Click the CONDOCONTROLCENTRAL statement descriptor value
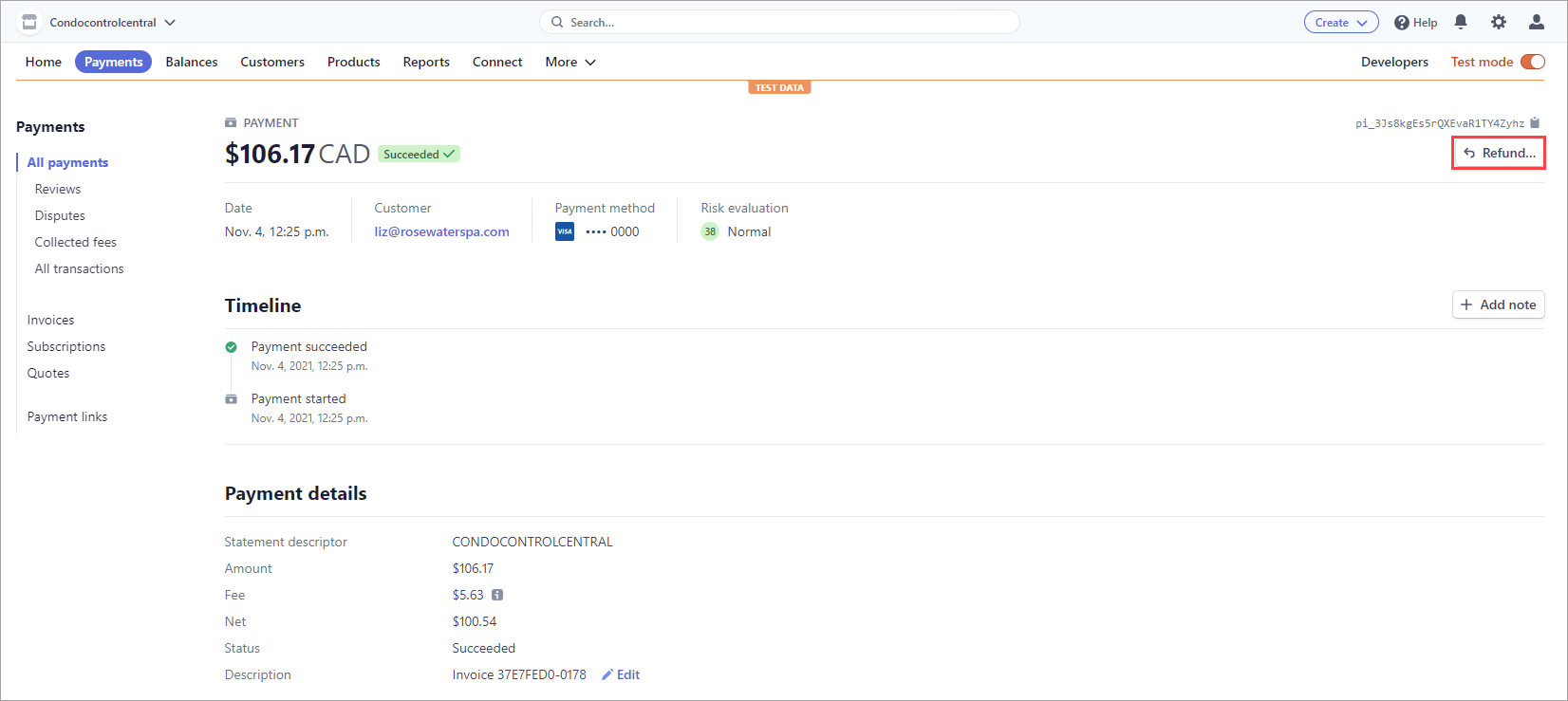Viewport: 1568px width, 701px height. pos(532,542)
